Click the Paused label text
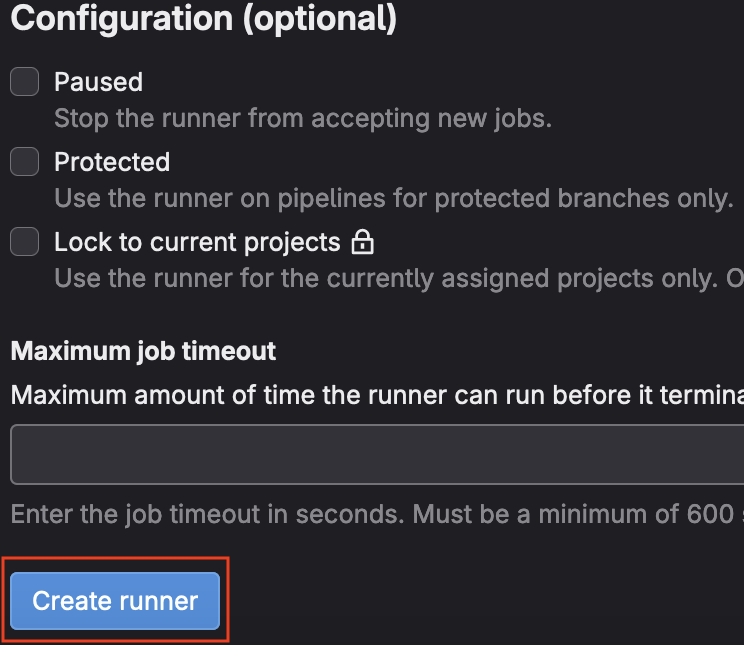The width and height of the screenshot is (744, 645). click(x=98, y=82)
